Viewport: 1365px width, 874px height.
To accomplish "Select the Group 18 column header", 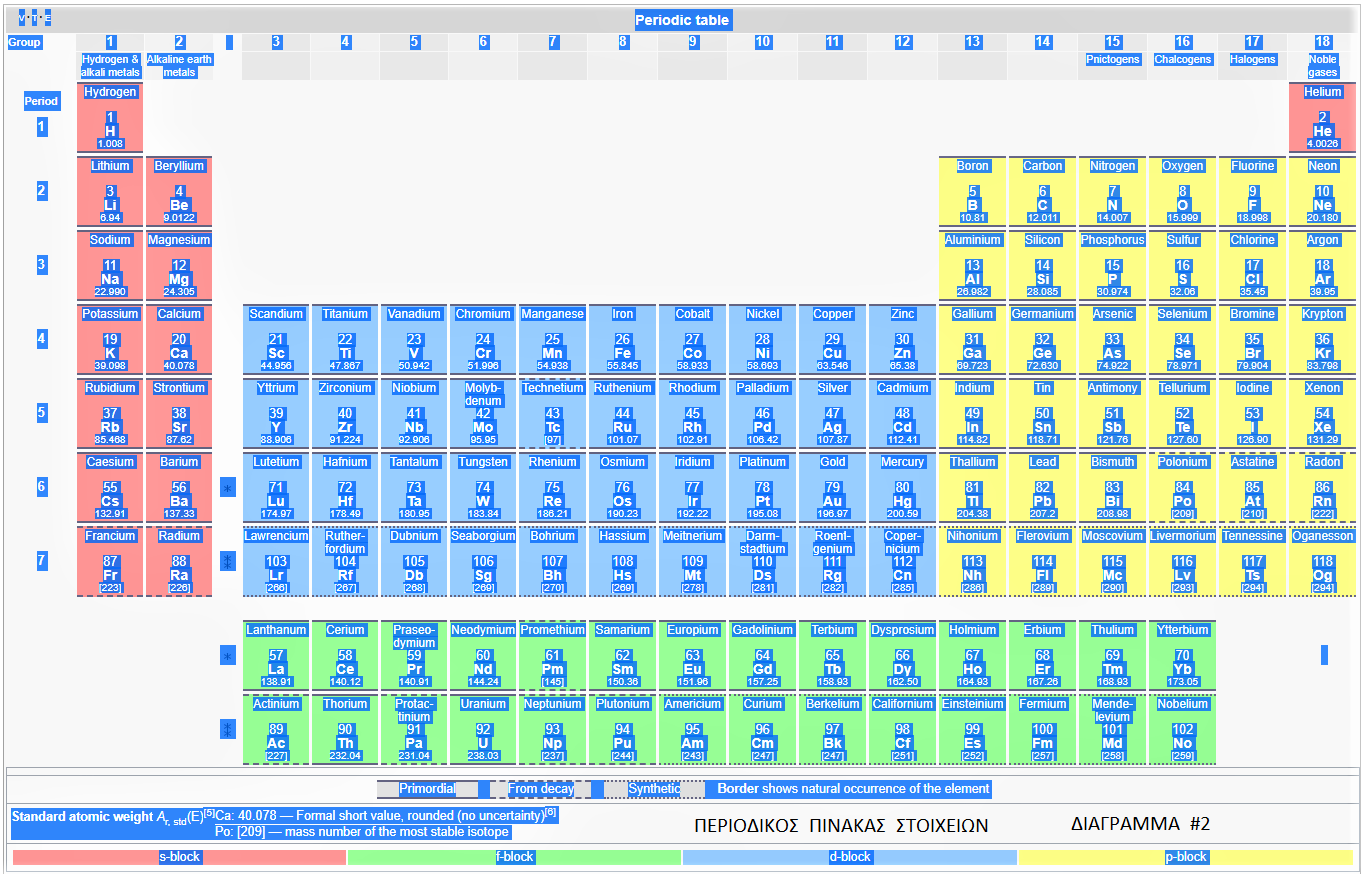I will (1323, 42).
